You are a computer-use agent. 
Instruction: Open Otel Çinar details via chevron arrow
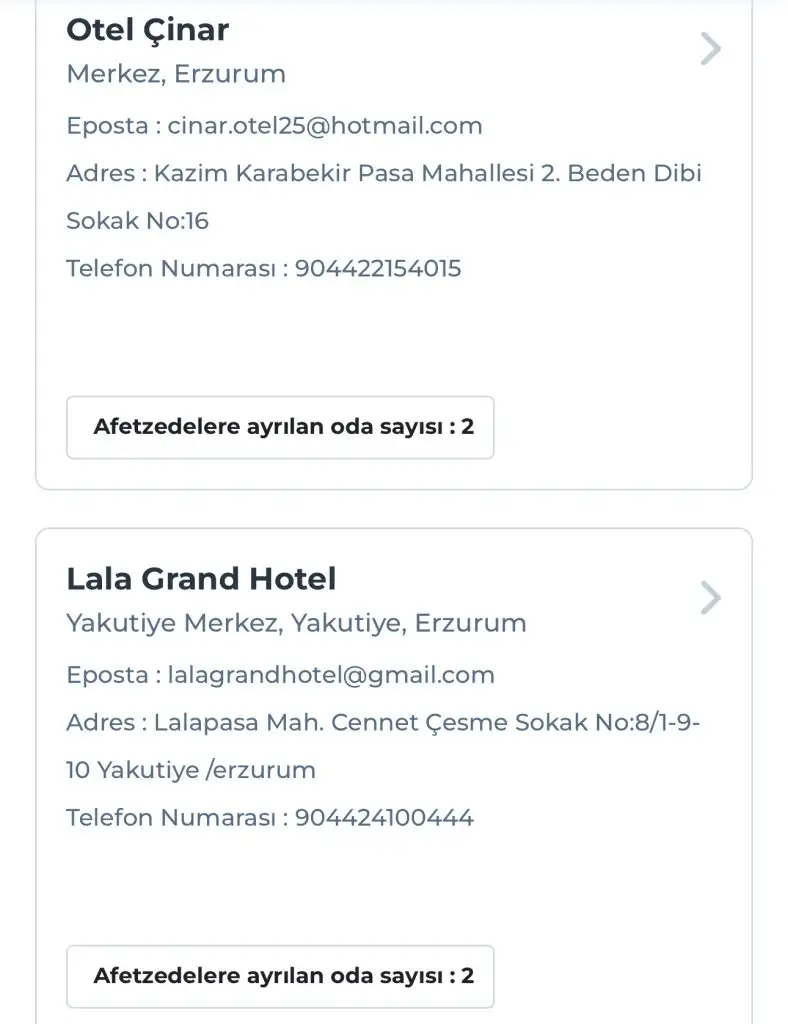pos(710,48)
